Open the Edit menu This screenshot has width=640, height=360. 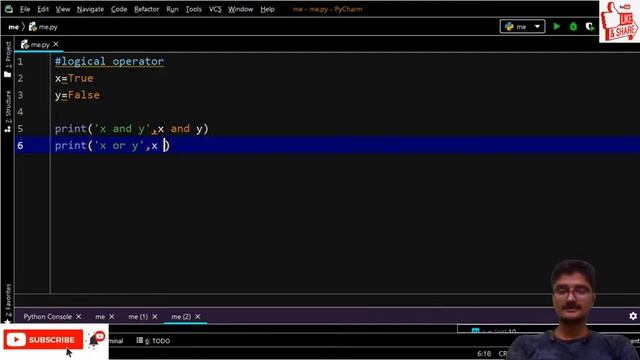(x=43, y=9)
